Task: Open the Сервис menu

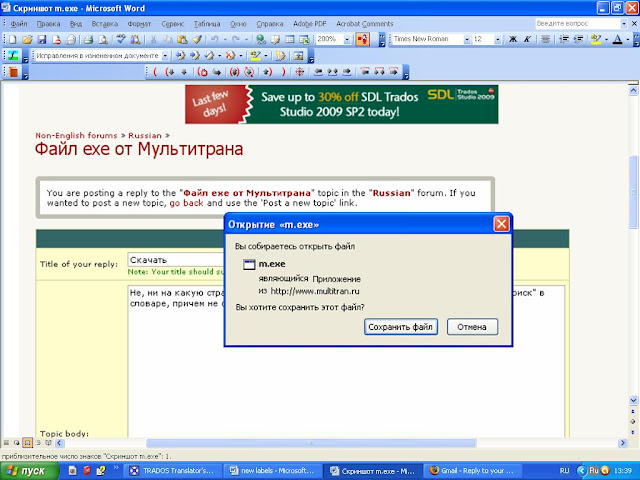Action: tap(173, 24)
